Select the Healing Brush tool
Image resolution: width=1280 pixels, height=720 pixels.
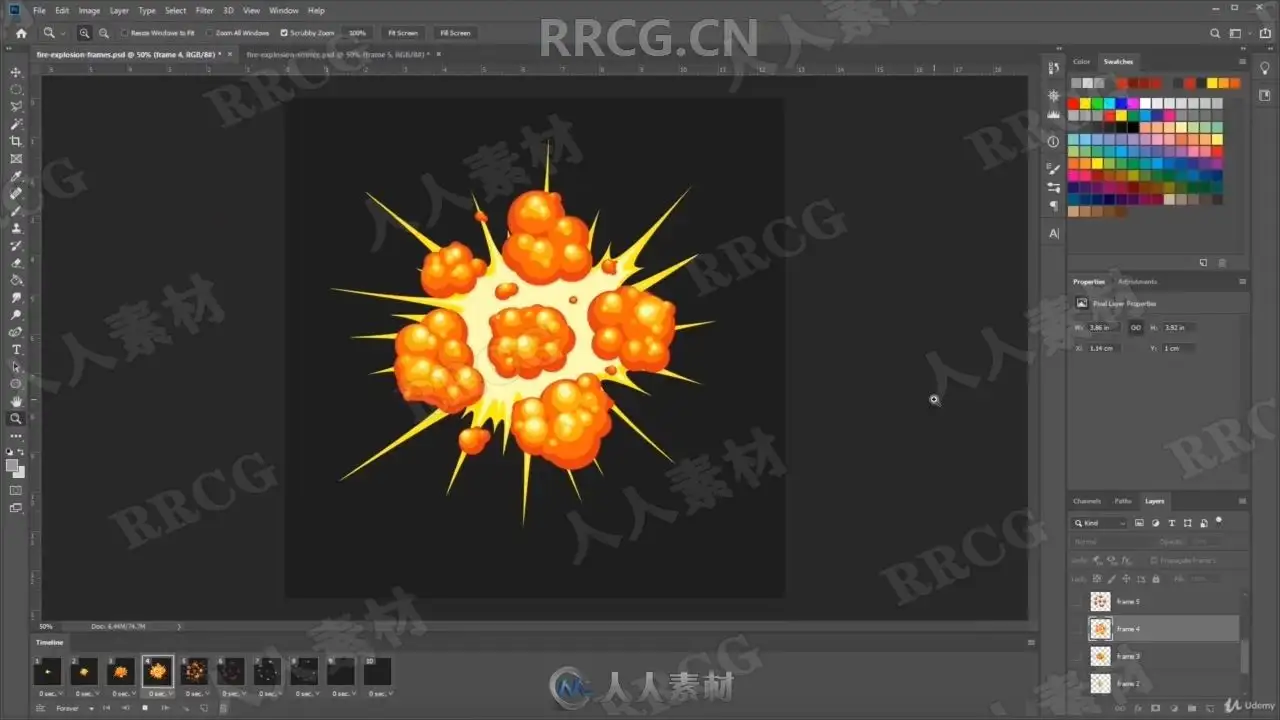[16, 193]
